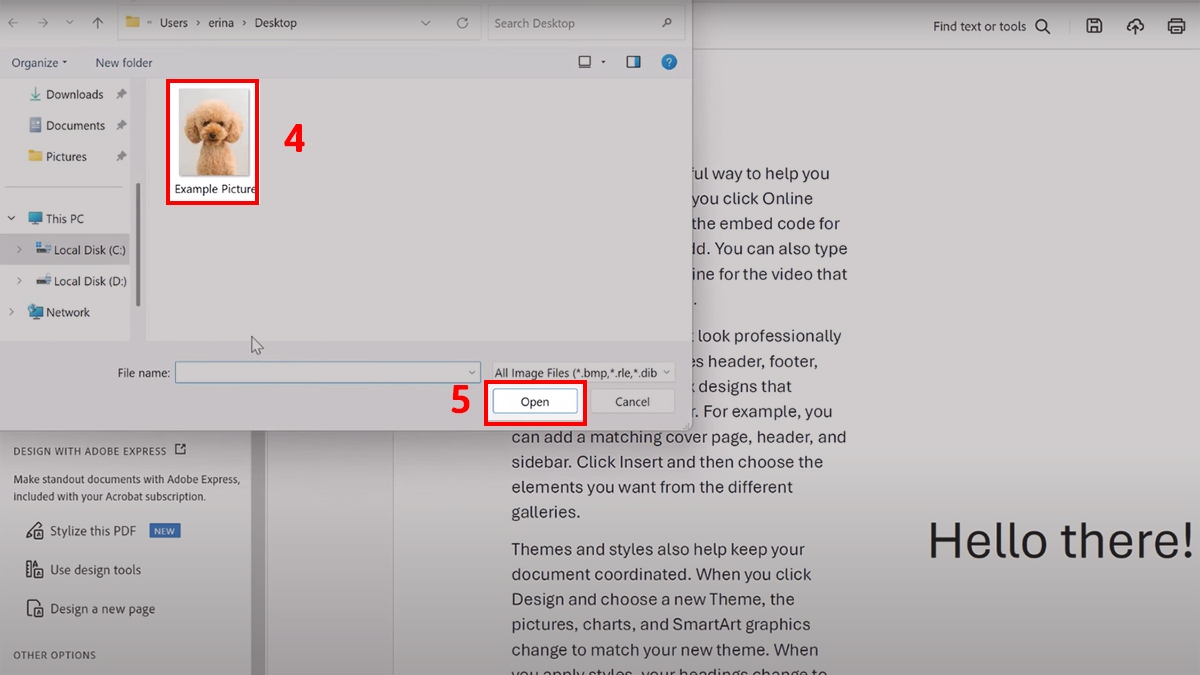Open the recent locations chevron
Image resolution: width=1200 pixels, height=675 pixels.
(69, 23)
